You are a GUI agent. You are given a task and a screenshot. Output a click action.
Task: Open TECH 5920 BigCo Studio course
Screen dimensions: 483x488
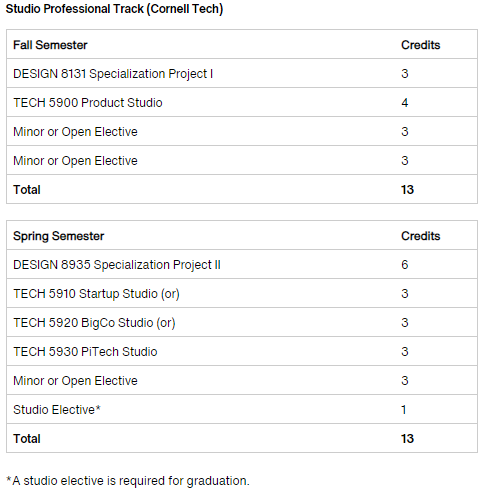94,323
